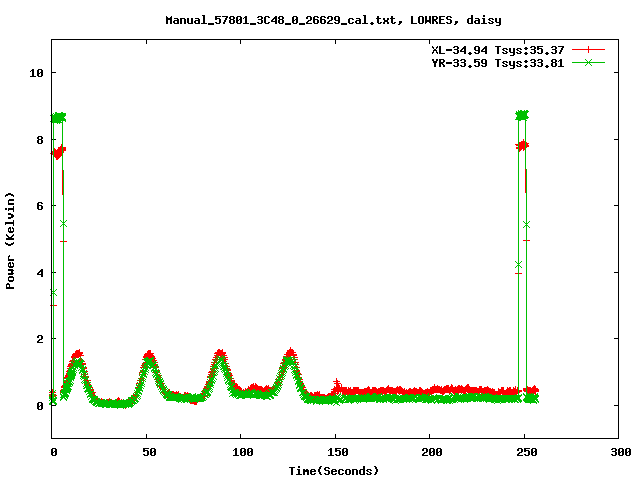This screenshot has width=640, height=480.
Task: Click the y-axis tick label 8
Action: click(x=40, y=140)
